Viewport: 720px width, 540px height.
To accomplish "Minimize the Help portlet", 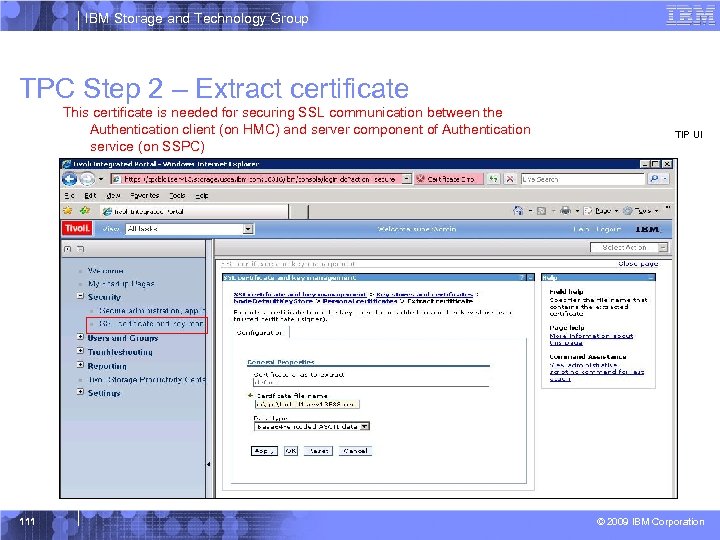I will click(x=651, y=277).
